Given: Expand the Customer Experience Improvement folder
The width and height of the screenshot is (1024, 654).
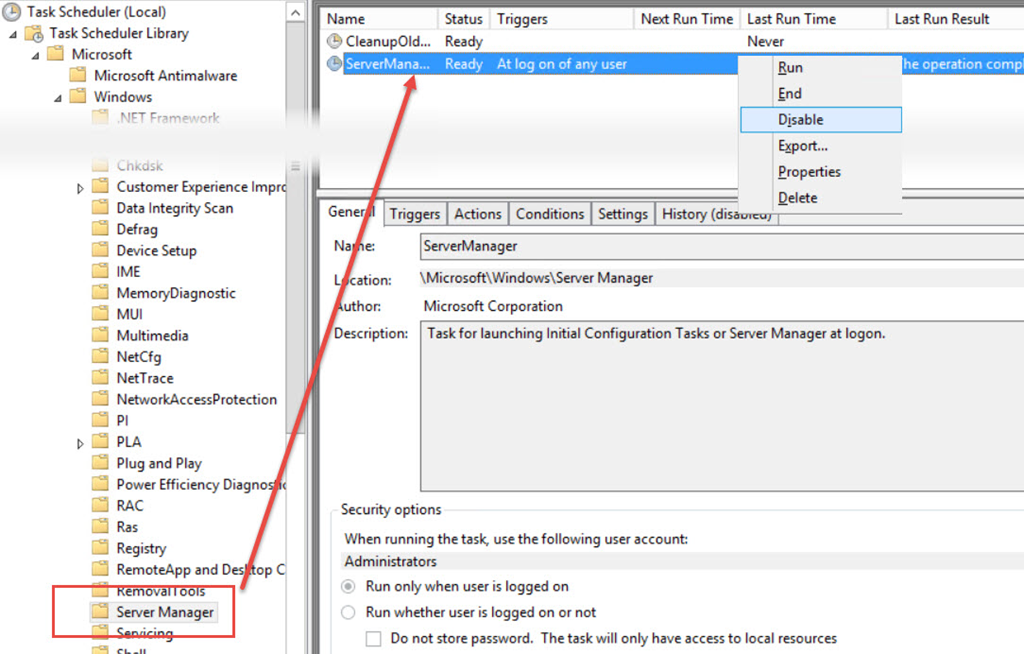Looking at the screenshot, I should 81,188.
